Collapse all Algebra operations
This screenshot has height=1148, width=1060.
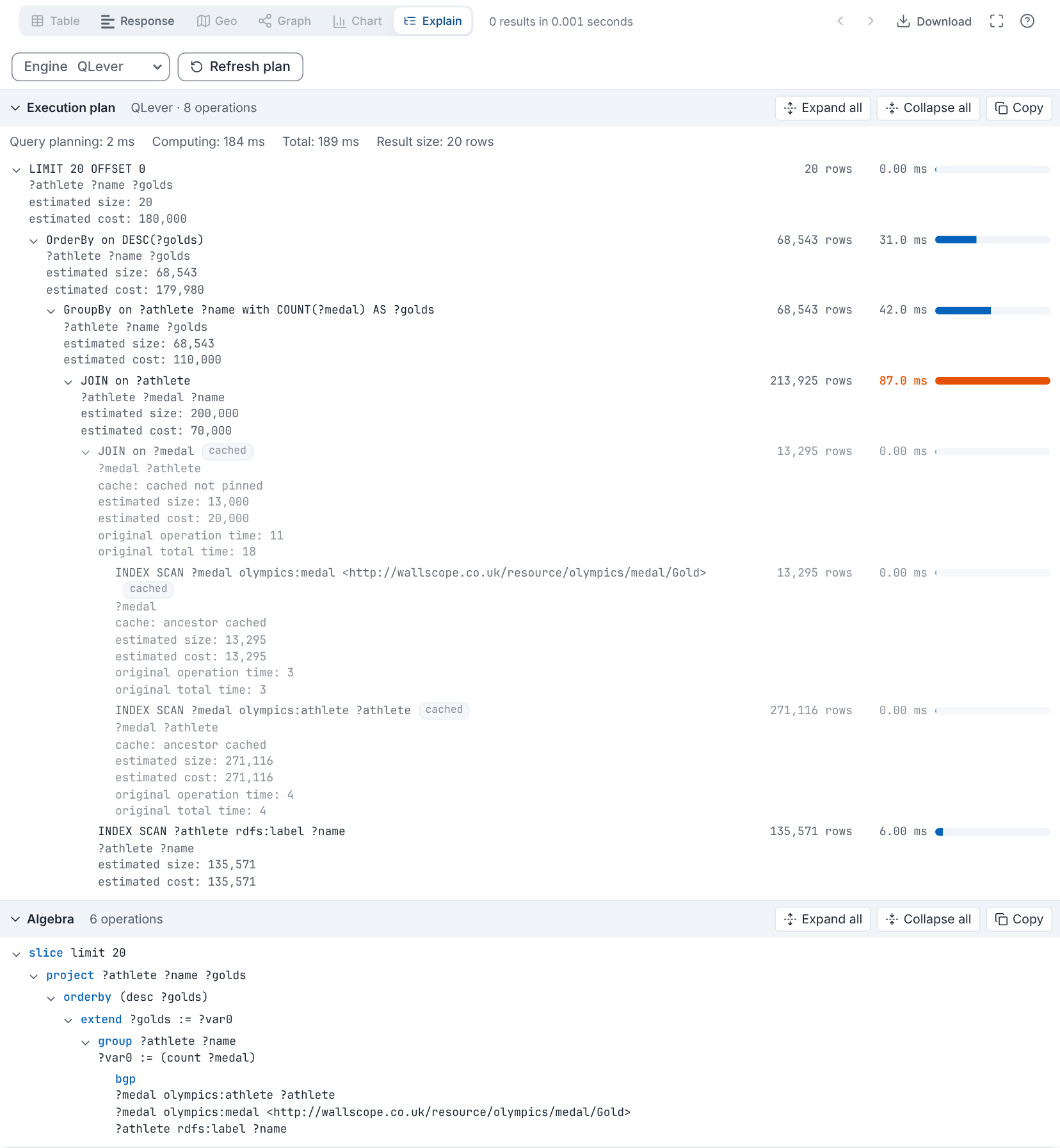tap(928, 920)
